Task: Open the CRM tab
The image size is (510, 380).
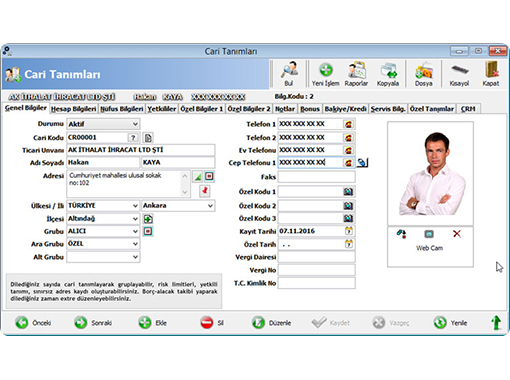Action: [468, 109]
